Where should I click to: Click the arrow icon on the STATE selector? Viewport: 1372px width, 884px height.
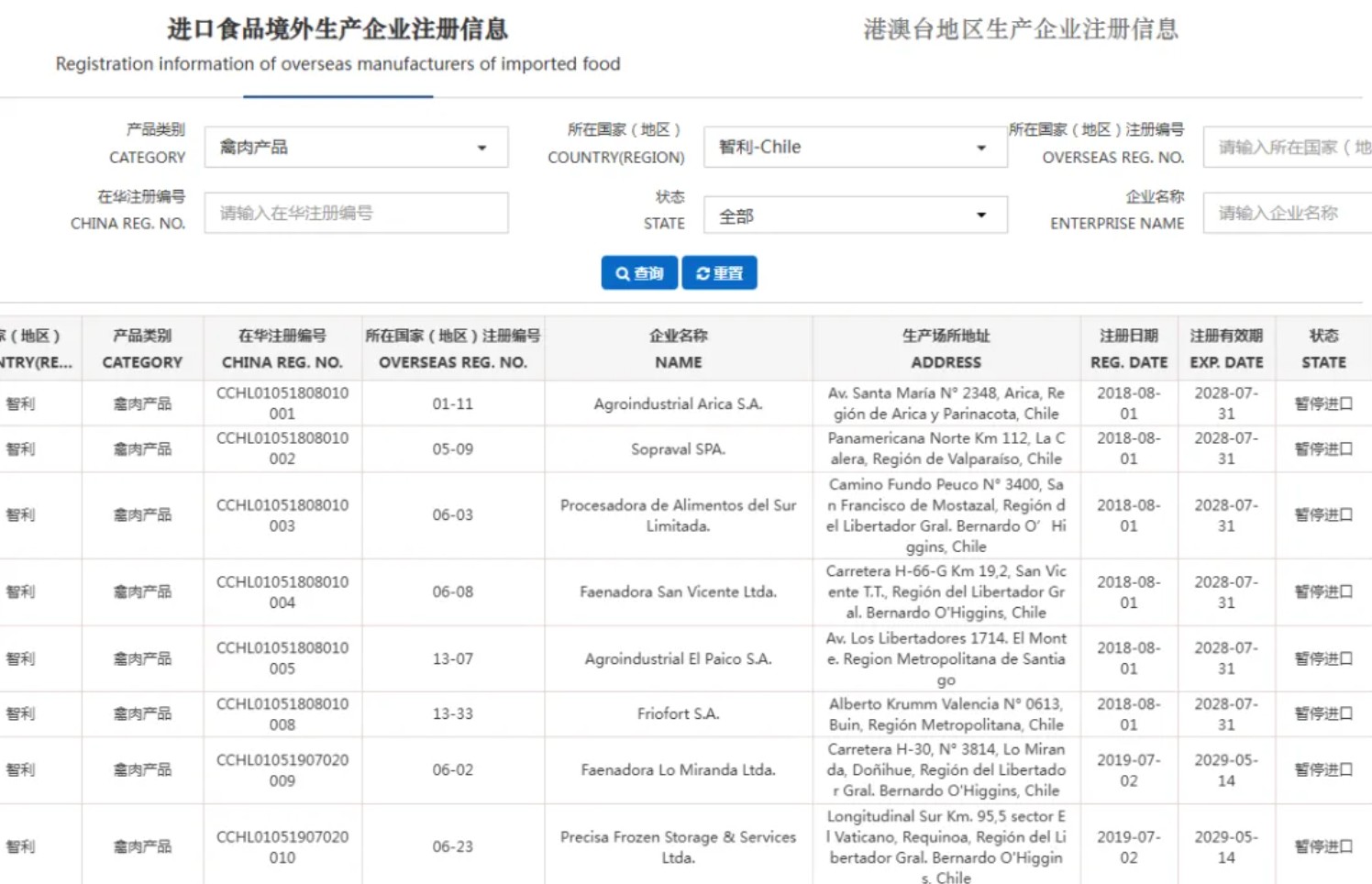[x=980, y=215]
